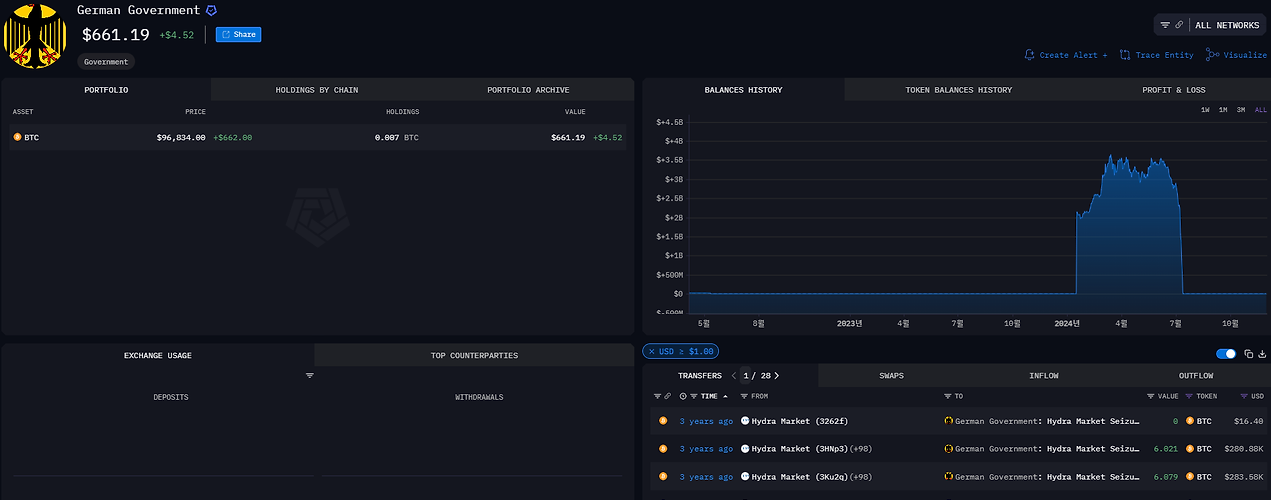This screenshot has width=1271, height=500.
Task: Open the Swaps tab
Action: pos(892,376)
